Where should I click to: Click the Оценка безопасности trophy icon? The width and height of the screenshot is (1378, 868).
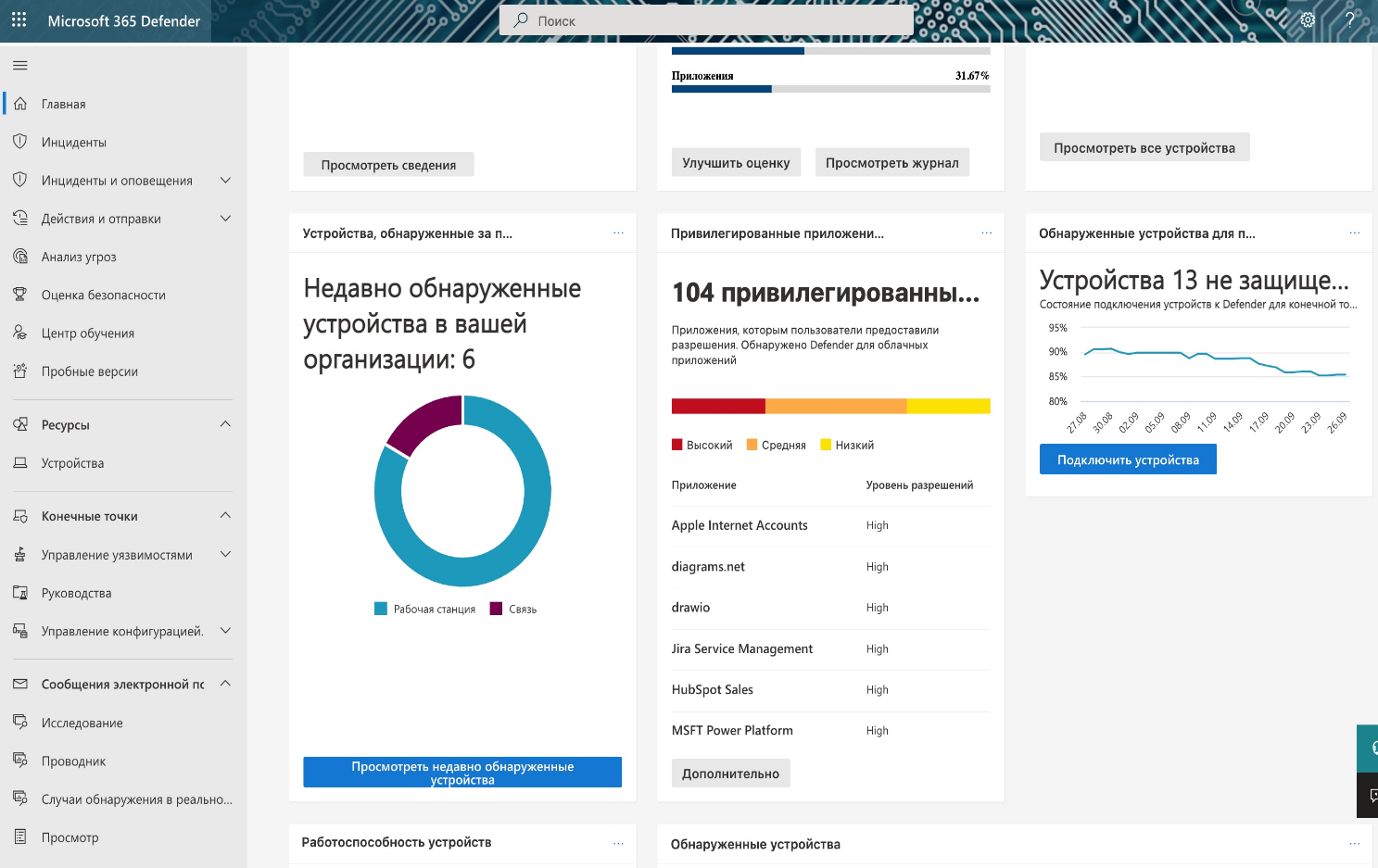click(20, 295)
